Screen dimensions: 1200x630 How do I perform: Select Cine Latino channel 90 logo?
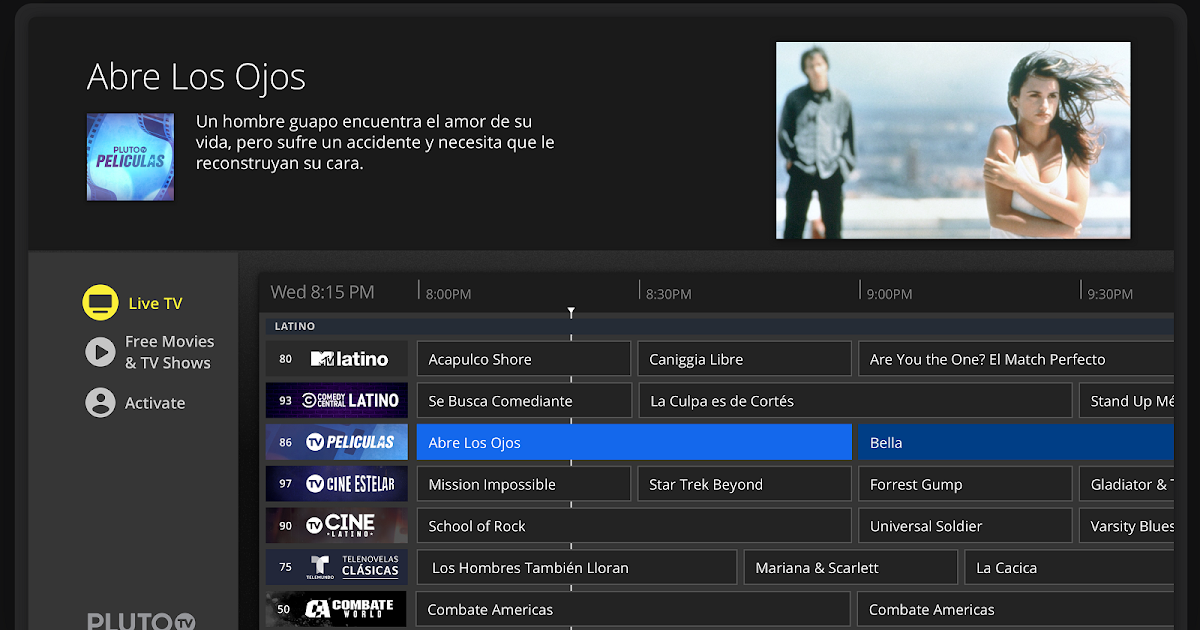[x=337, y=525]
